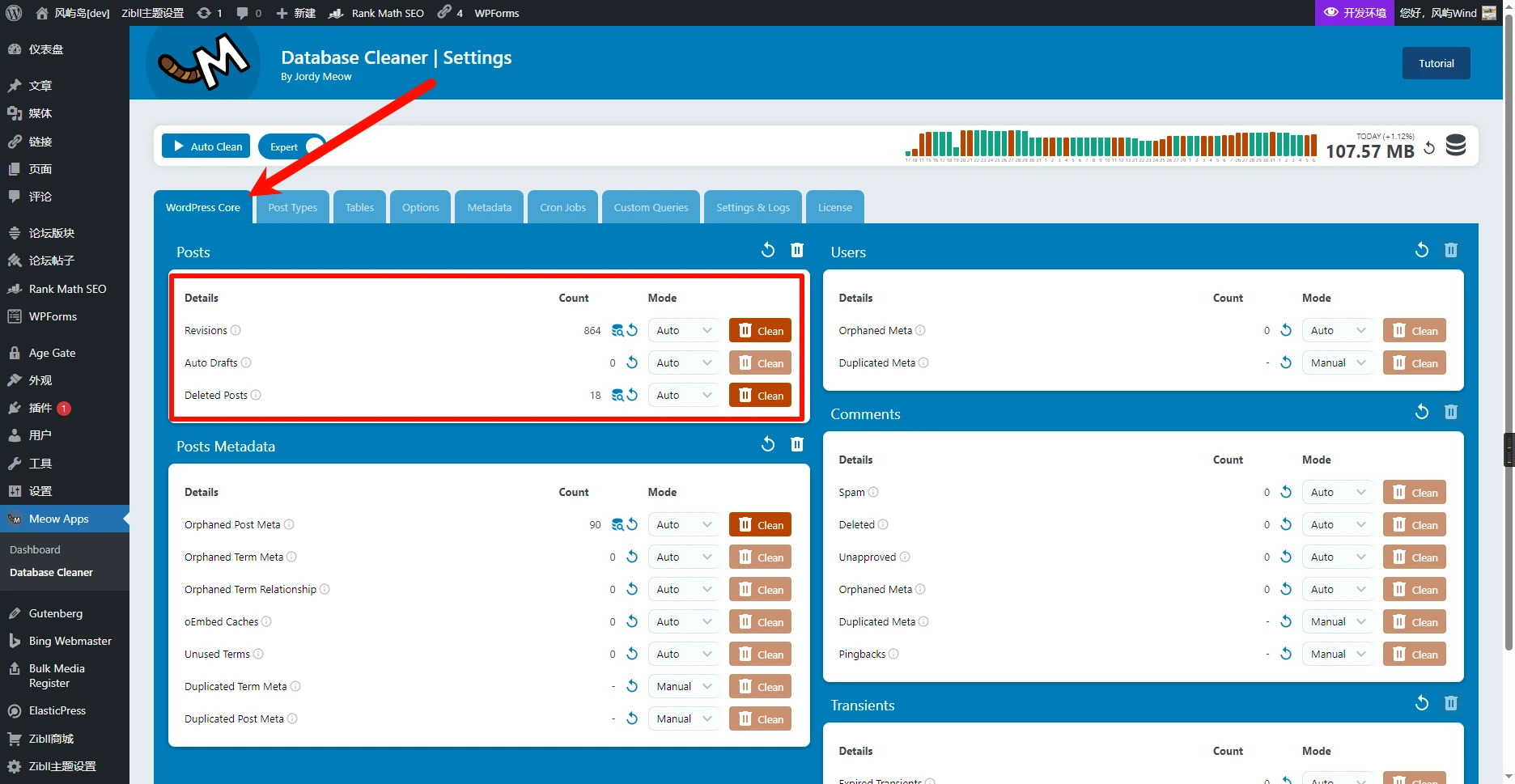
Task: Open Rank Math SEO in the sidebar
Action: pos(67,289)
